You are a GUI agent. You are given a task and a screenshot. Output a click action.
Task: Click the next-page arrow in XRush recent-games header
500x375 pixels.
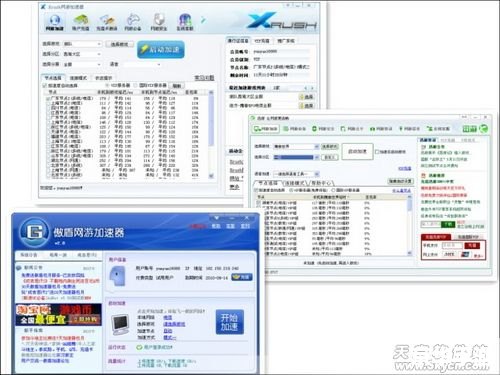pyautogui.click(x=312, y=88)
